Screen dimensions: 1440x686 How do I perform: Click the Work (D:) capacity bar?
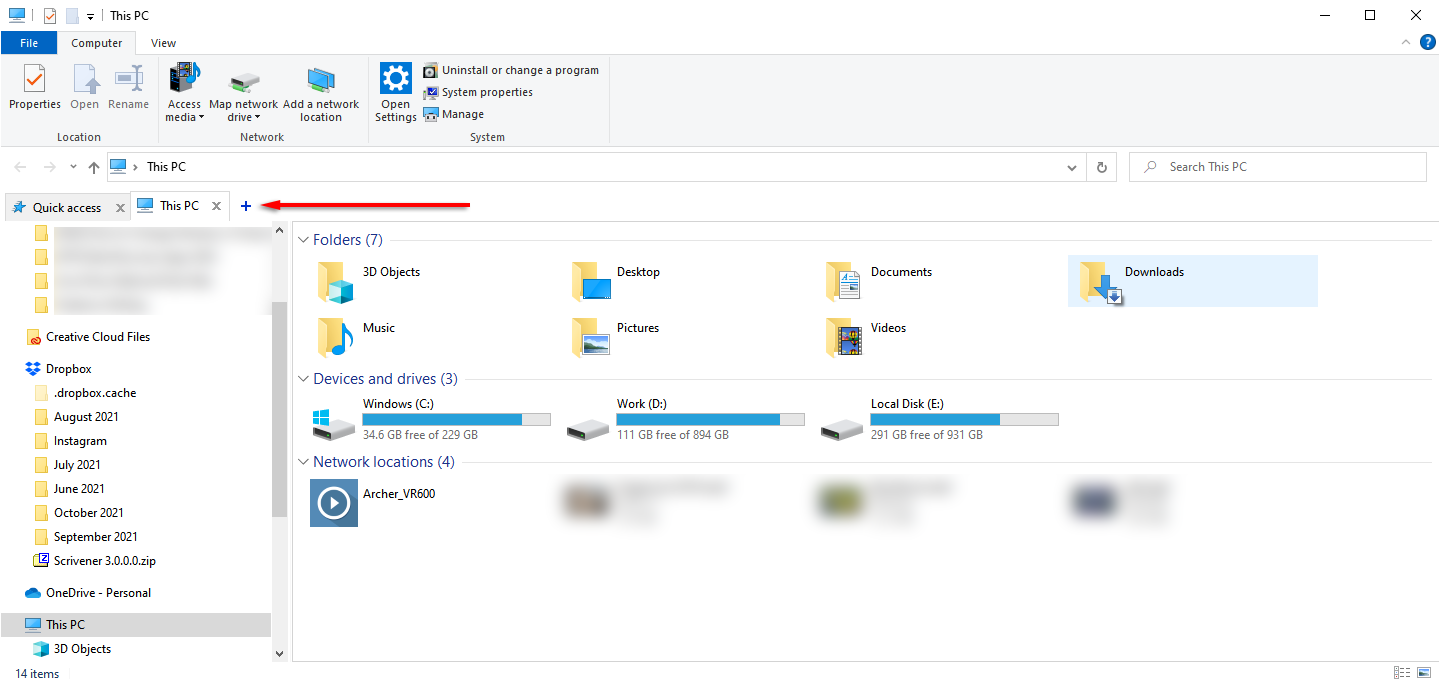point(710,420)
